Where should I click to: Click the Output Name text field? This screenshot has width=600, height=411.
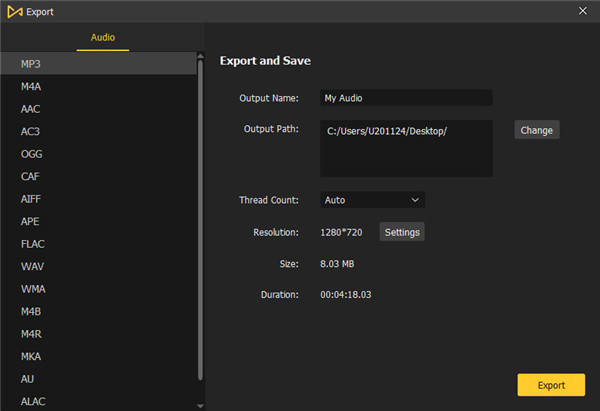click(405, 98)
